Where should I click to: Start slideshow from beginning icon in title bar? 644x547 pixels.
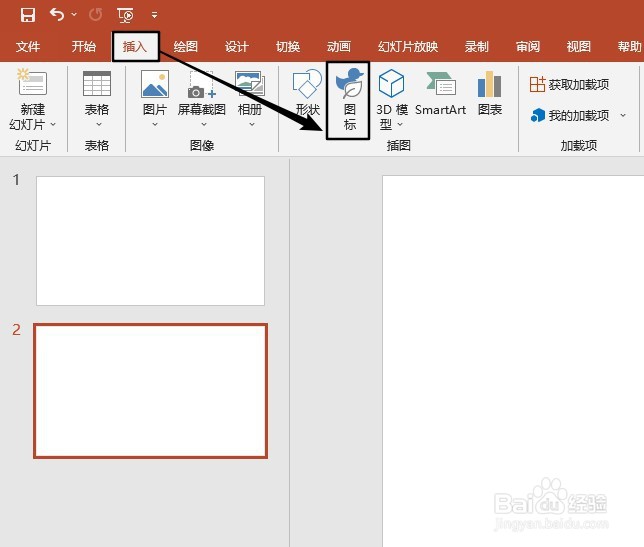point(125,15)
